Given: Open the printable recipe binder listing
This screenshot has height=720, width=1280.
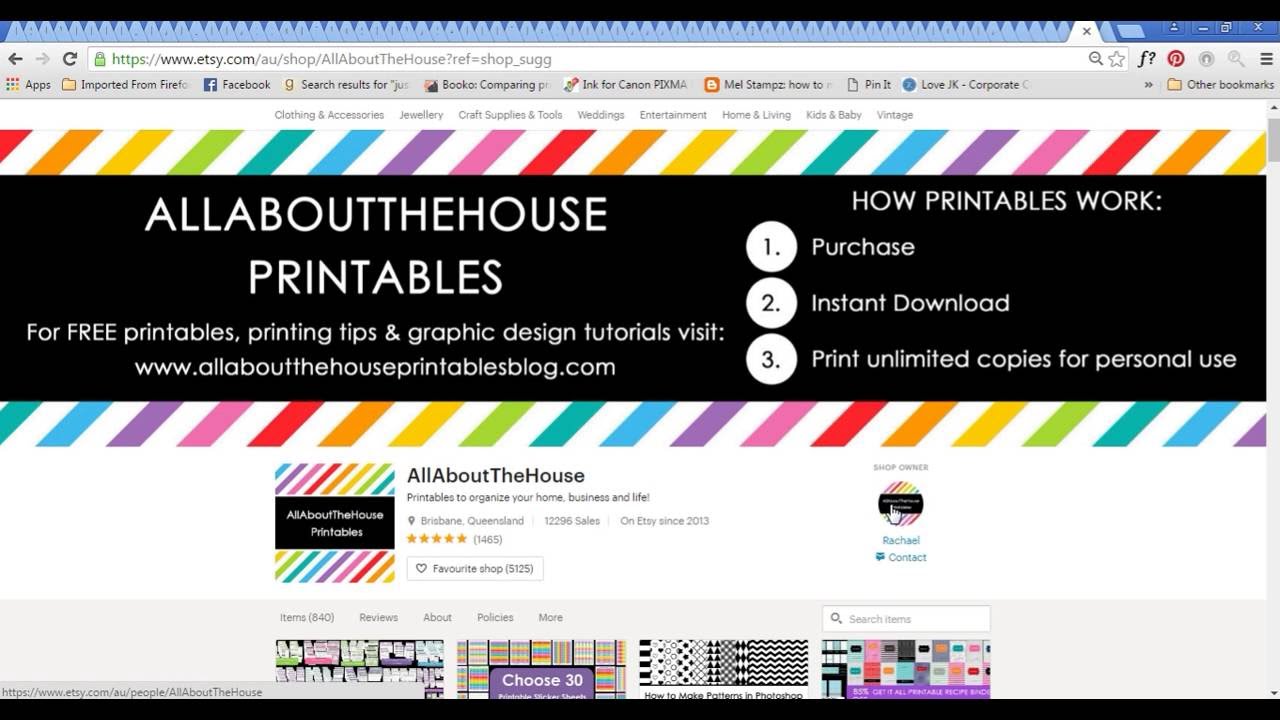Looking at the screenshot, I should click(906, 669).
